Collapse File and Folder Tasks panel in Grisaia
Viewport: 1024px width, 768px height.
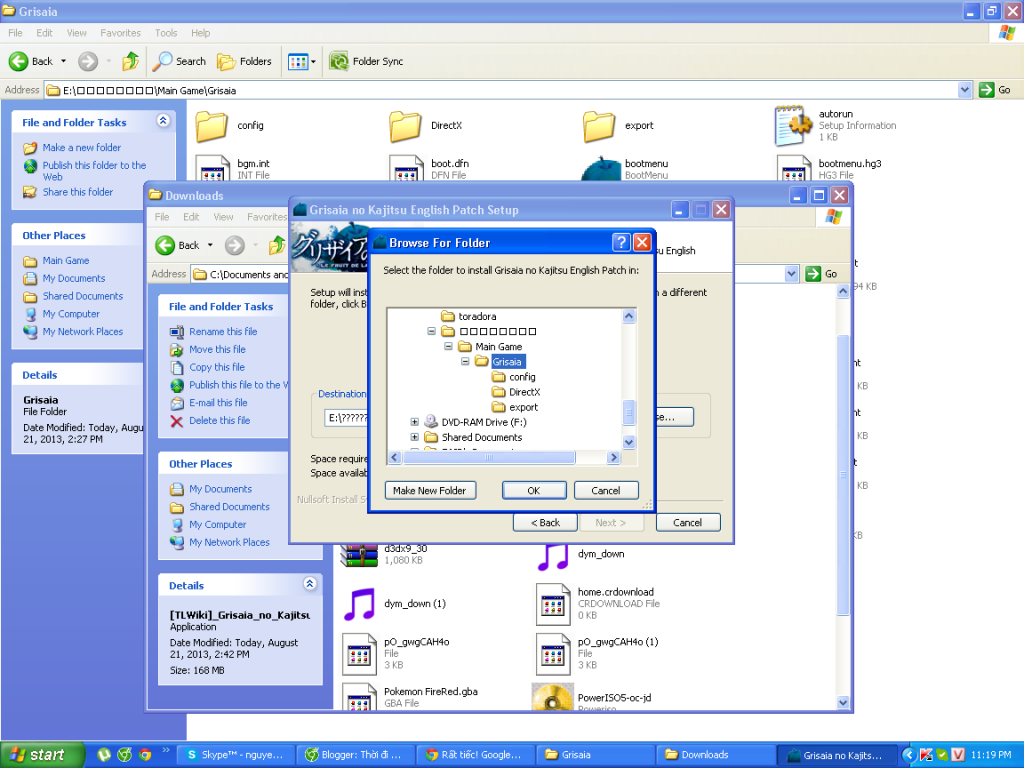[x=163, y=121]
